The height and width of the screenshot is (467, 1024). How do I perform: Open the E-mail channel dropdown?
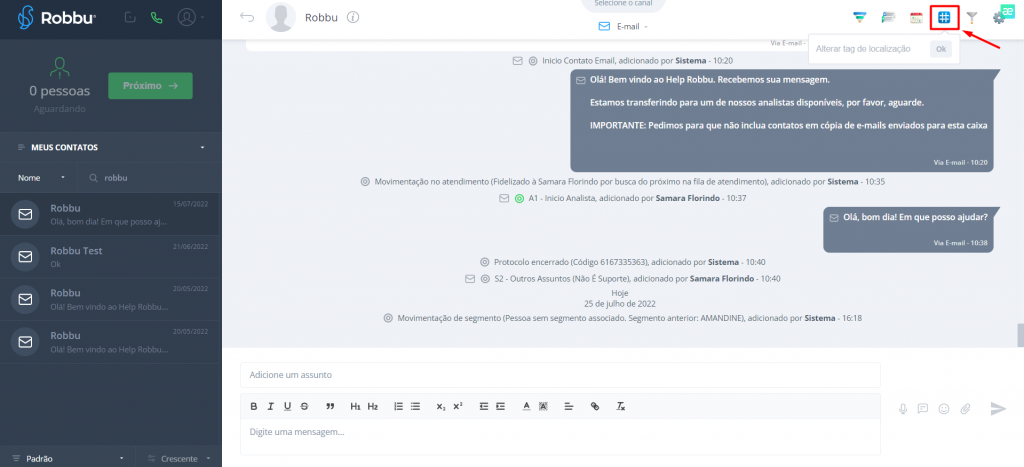pyautogui.click(x=623, y=26)
